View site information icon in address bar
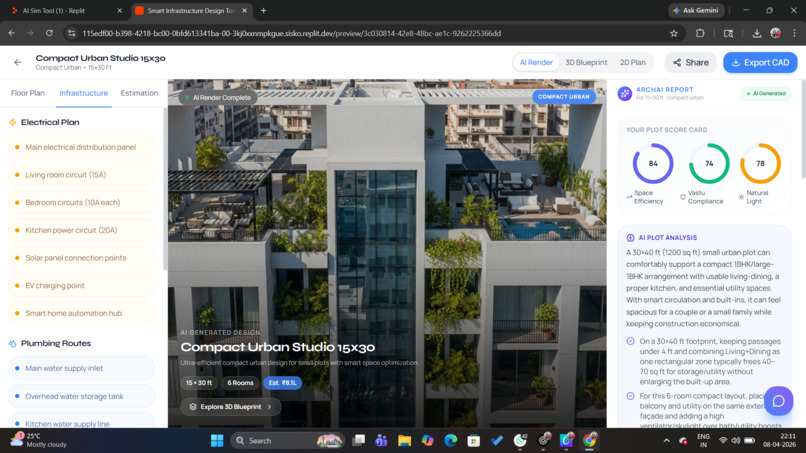This screenshot has width=806, height=453. coord(72,33)
